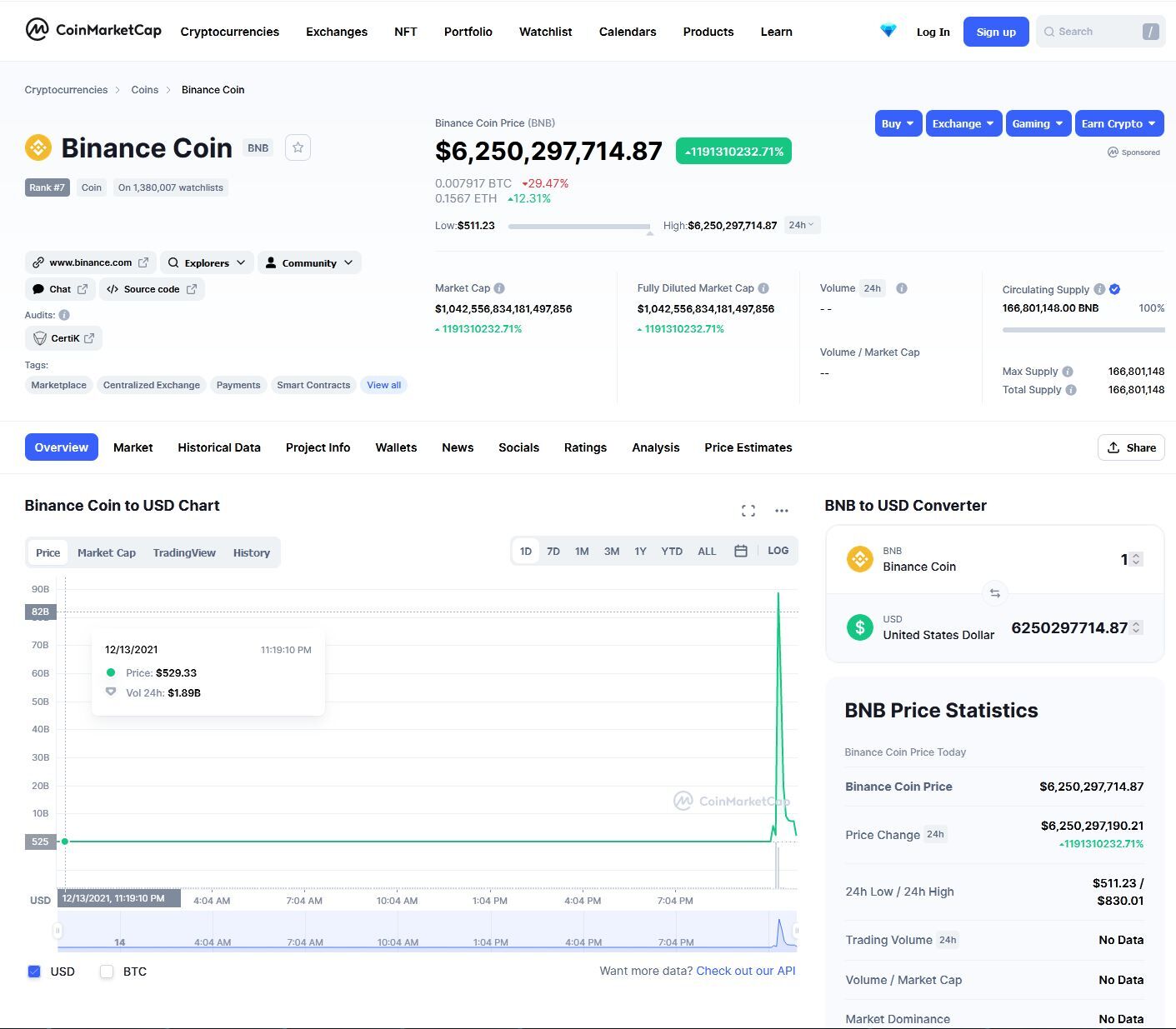
Task: Expand the Explorers dropdown
Action: click(207, 262)
